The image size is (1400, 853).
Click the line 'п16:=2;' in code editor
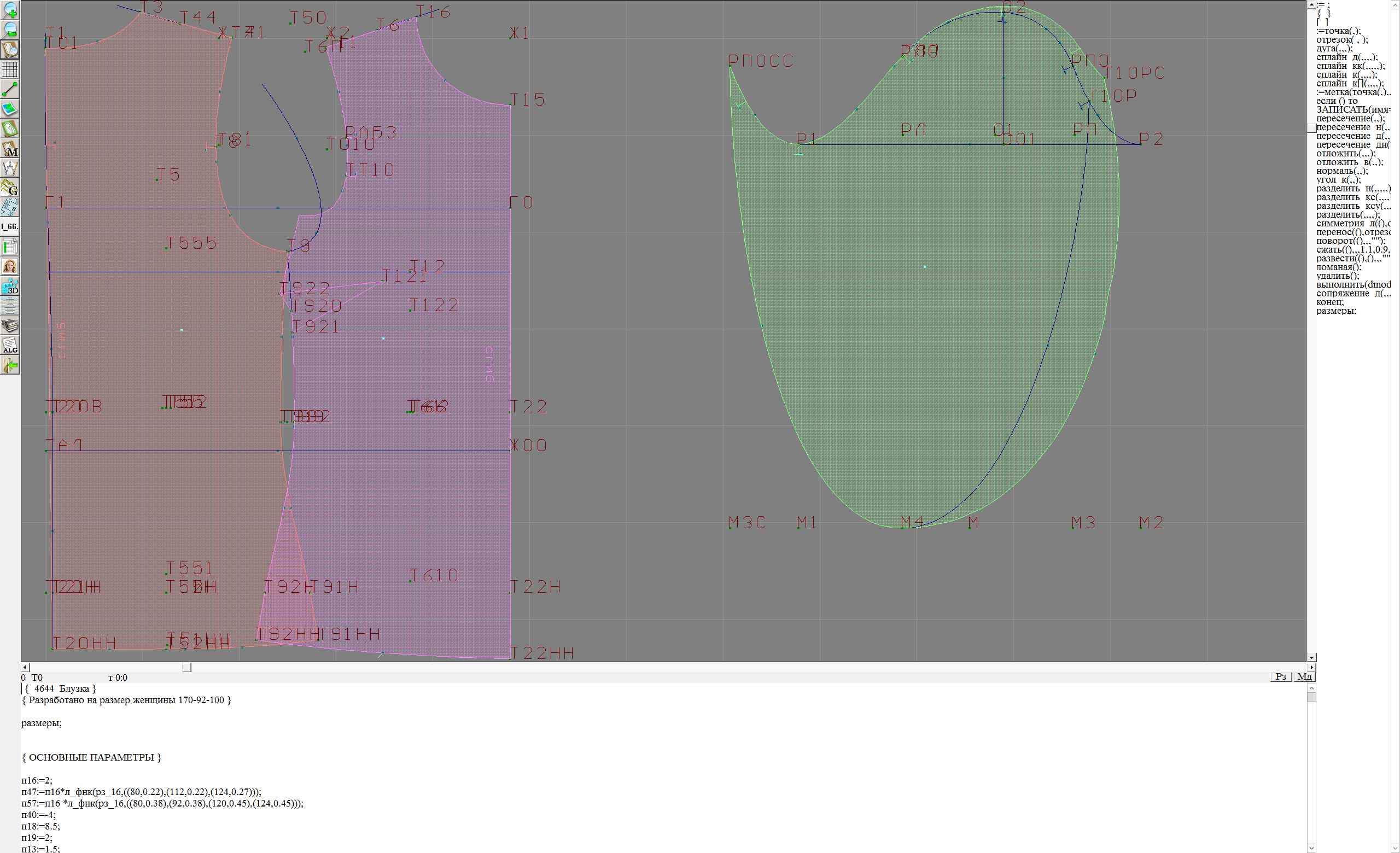(x=37, y=780)
